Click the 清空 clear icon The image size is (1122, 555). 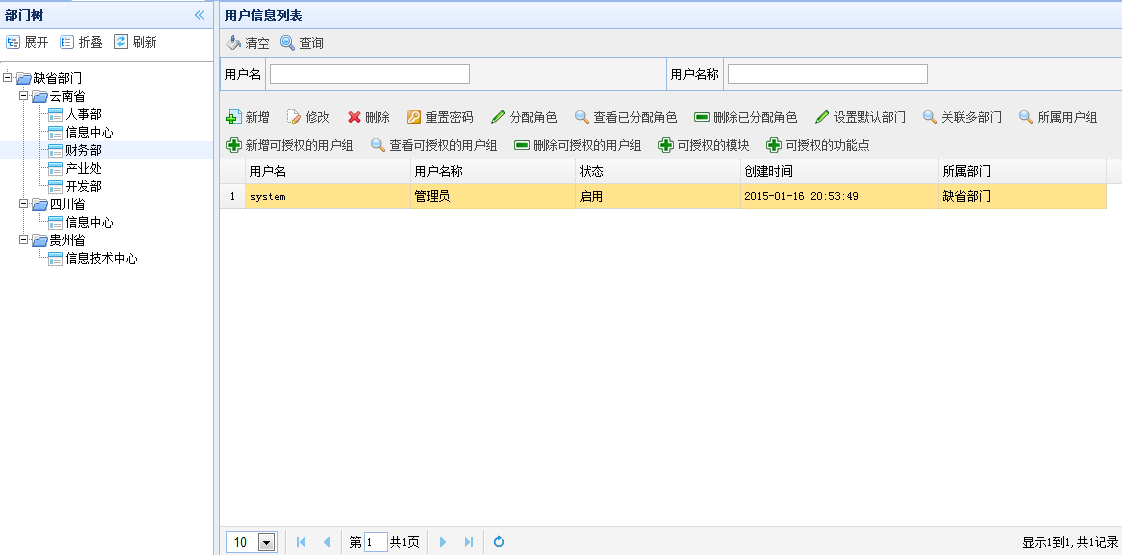point(233,43)
